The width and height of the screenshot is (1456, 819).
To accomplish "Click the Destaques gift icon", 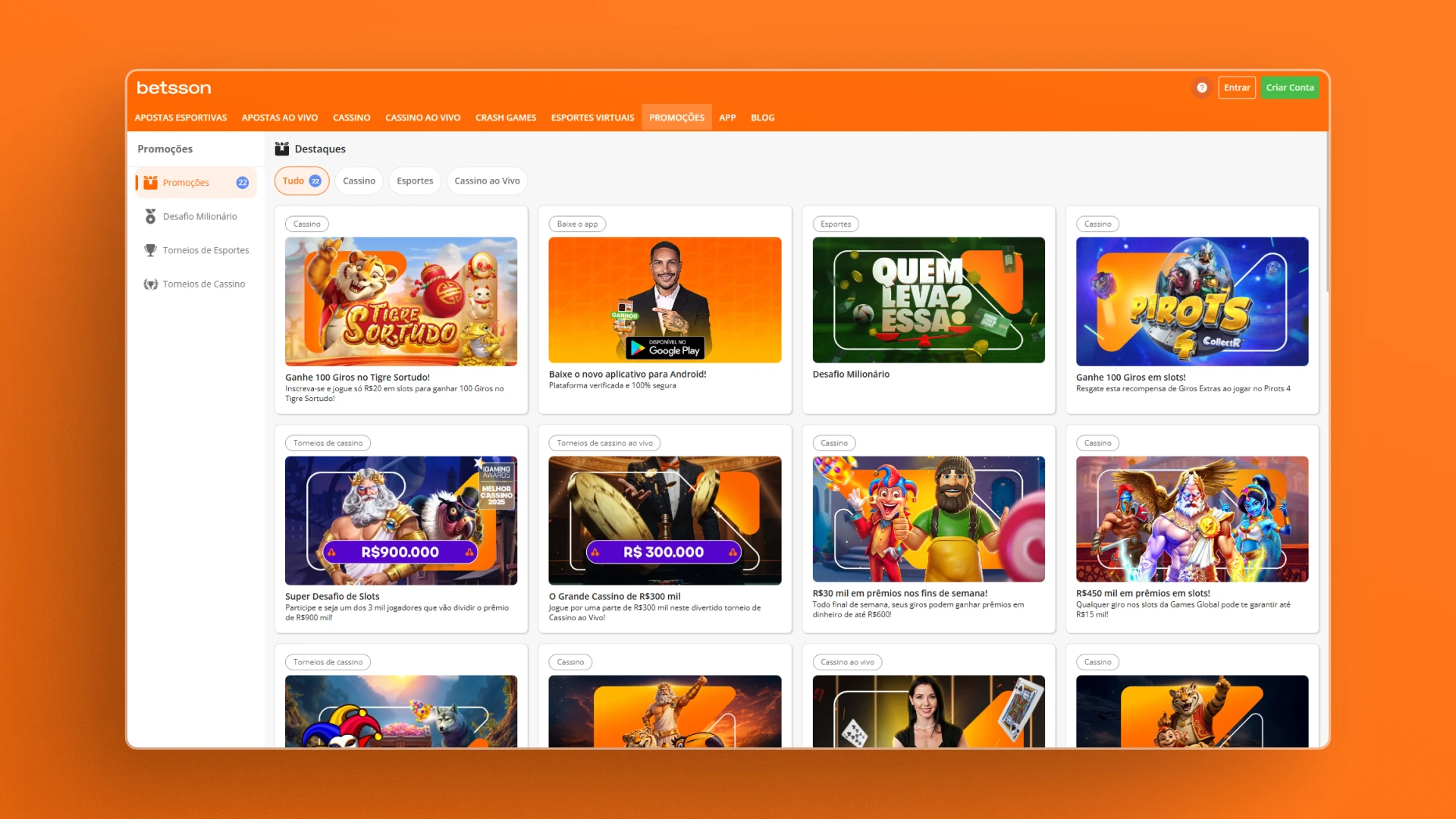I will [282, 149].
